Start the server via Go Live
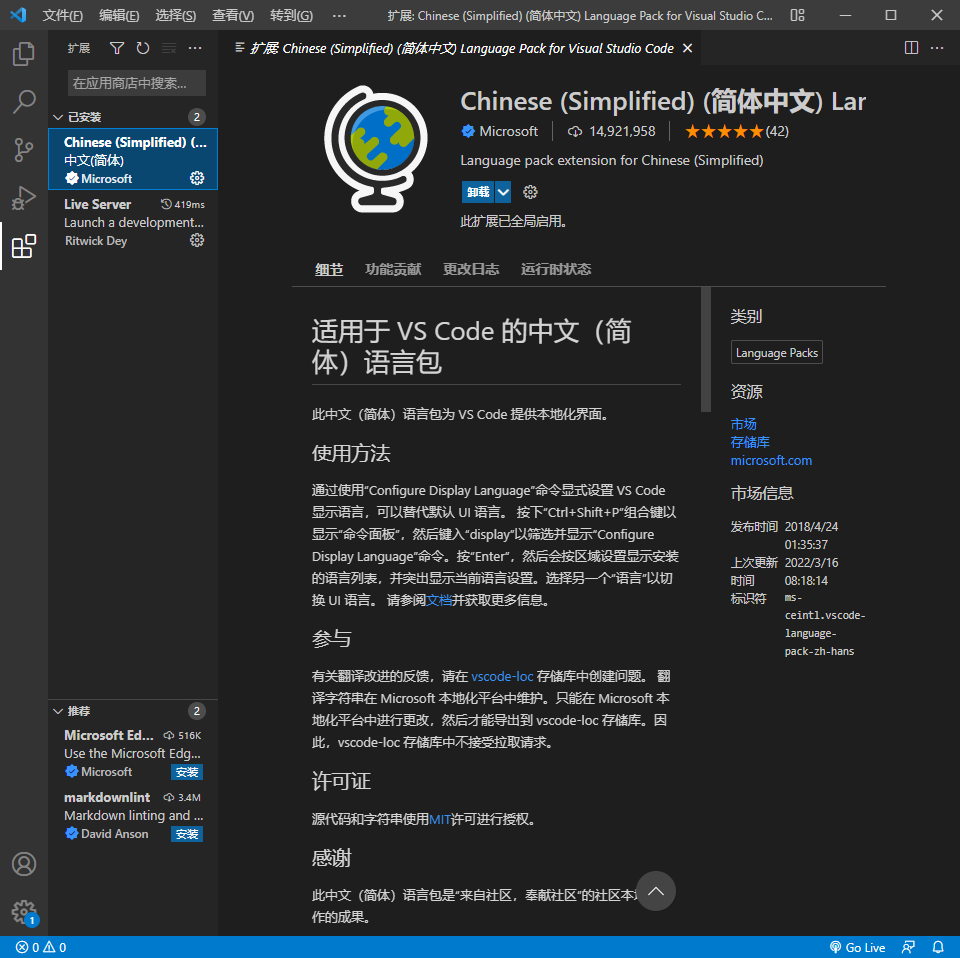960x958 pixels. tap(858, 947)
